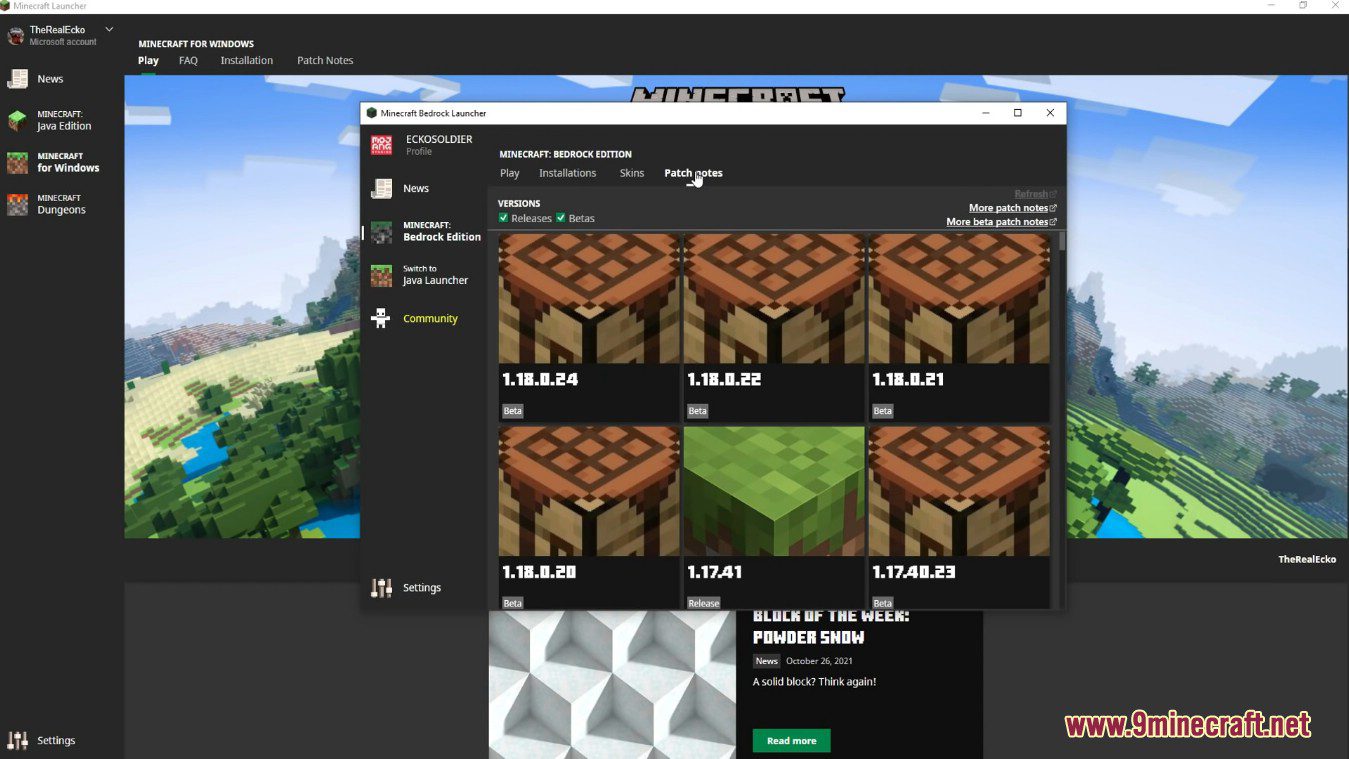Open 1.18.0.21 beta patch notes card
This screenshot has width=1349, height=759.
click(959, 327)
